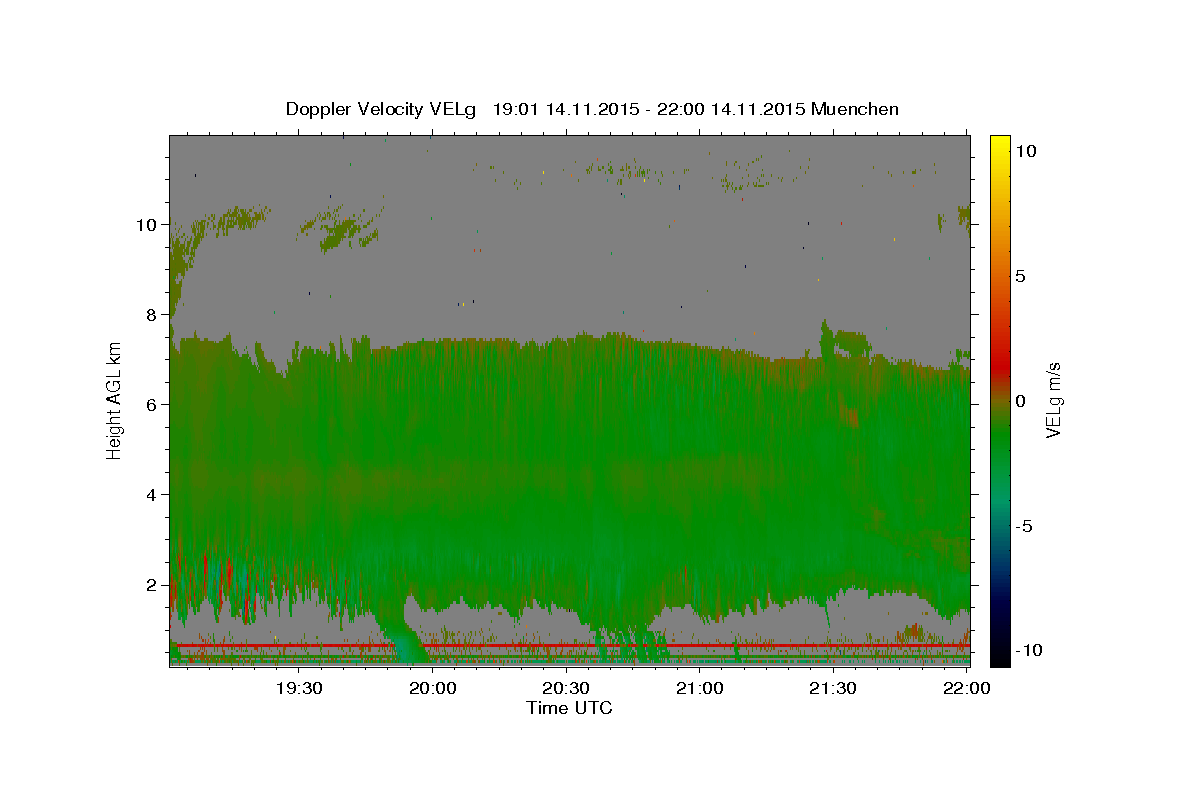The height and width of the screenshot is (800, 1200).
Task: Click the plot title 'Doppler Velocity VELg'
Action: click(x=382, y=109)
